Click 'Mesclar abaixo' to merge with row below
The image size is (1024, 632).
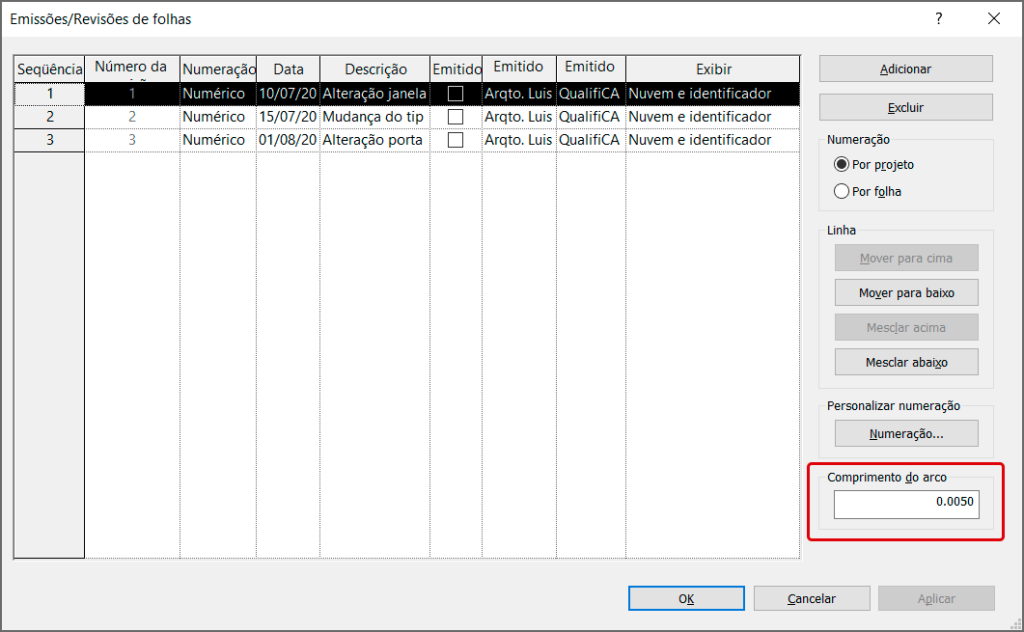coord(905,362)
